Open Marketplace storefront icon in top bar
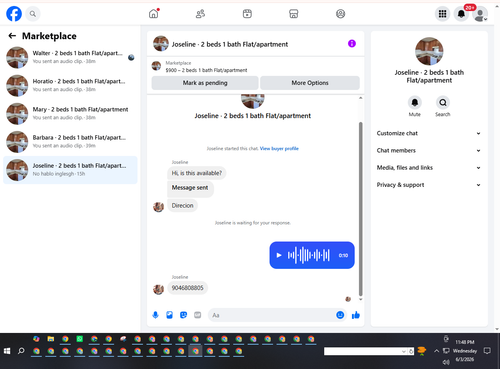Image resolution: width=500 pixels, height=369 pixels. click(x=294, y=14)
